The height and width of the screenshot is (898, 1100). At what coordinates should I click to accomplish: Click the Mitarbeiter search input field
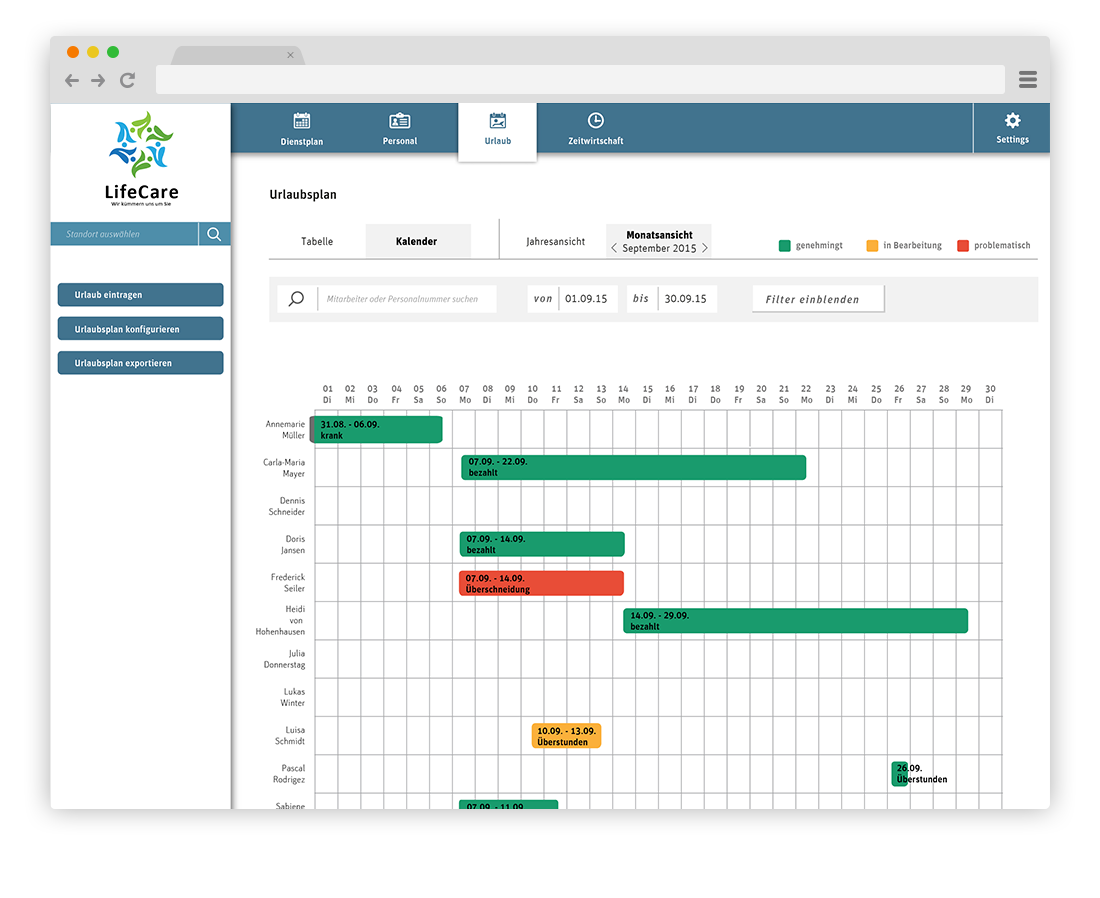(x=408, y=299)
